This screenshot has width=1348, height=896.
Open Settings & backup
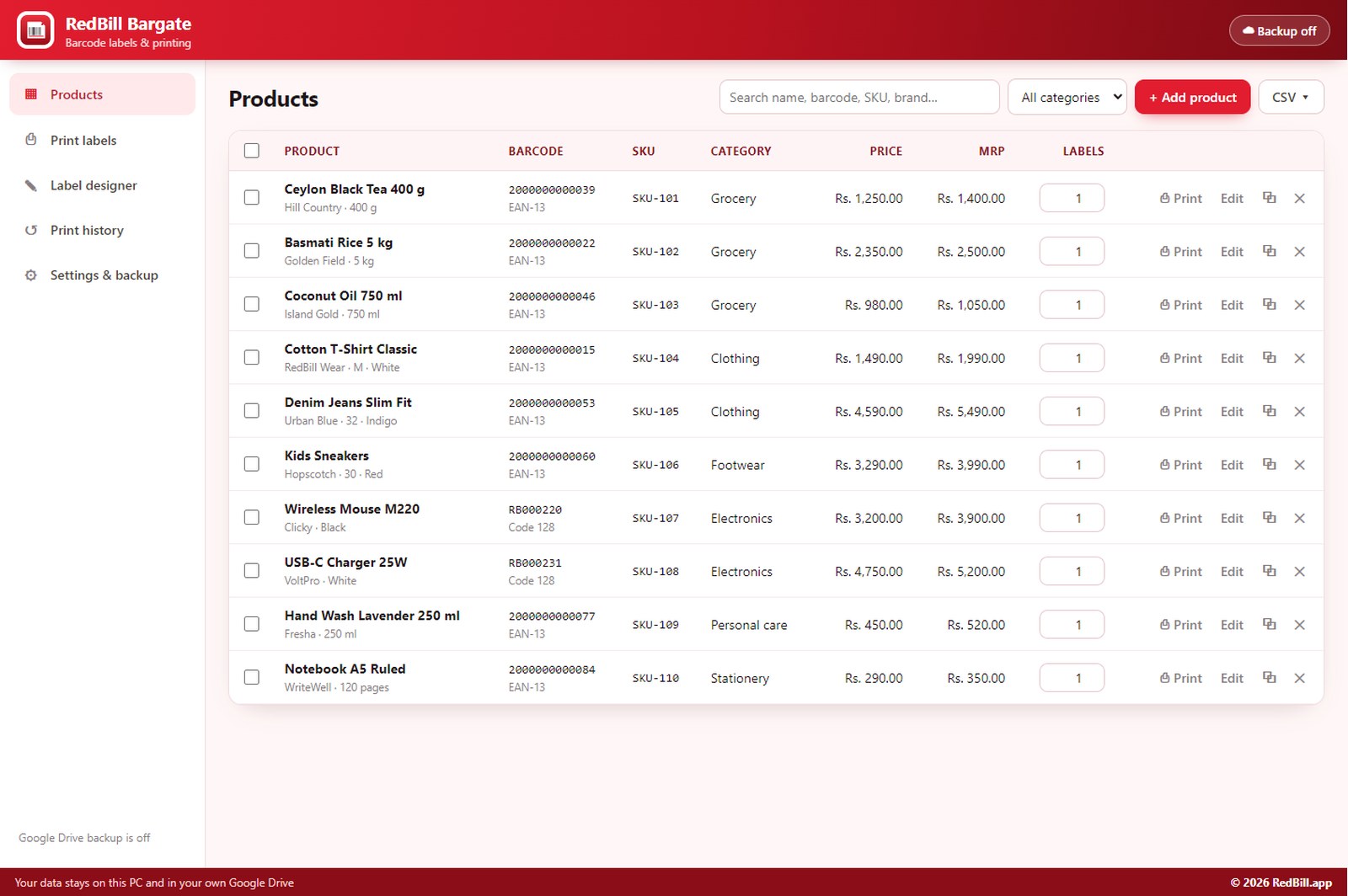tap(103, 275)
